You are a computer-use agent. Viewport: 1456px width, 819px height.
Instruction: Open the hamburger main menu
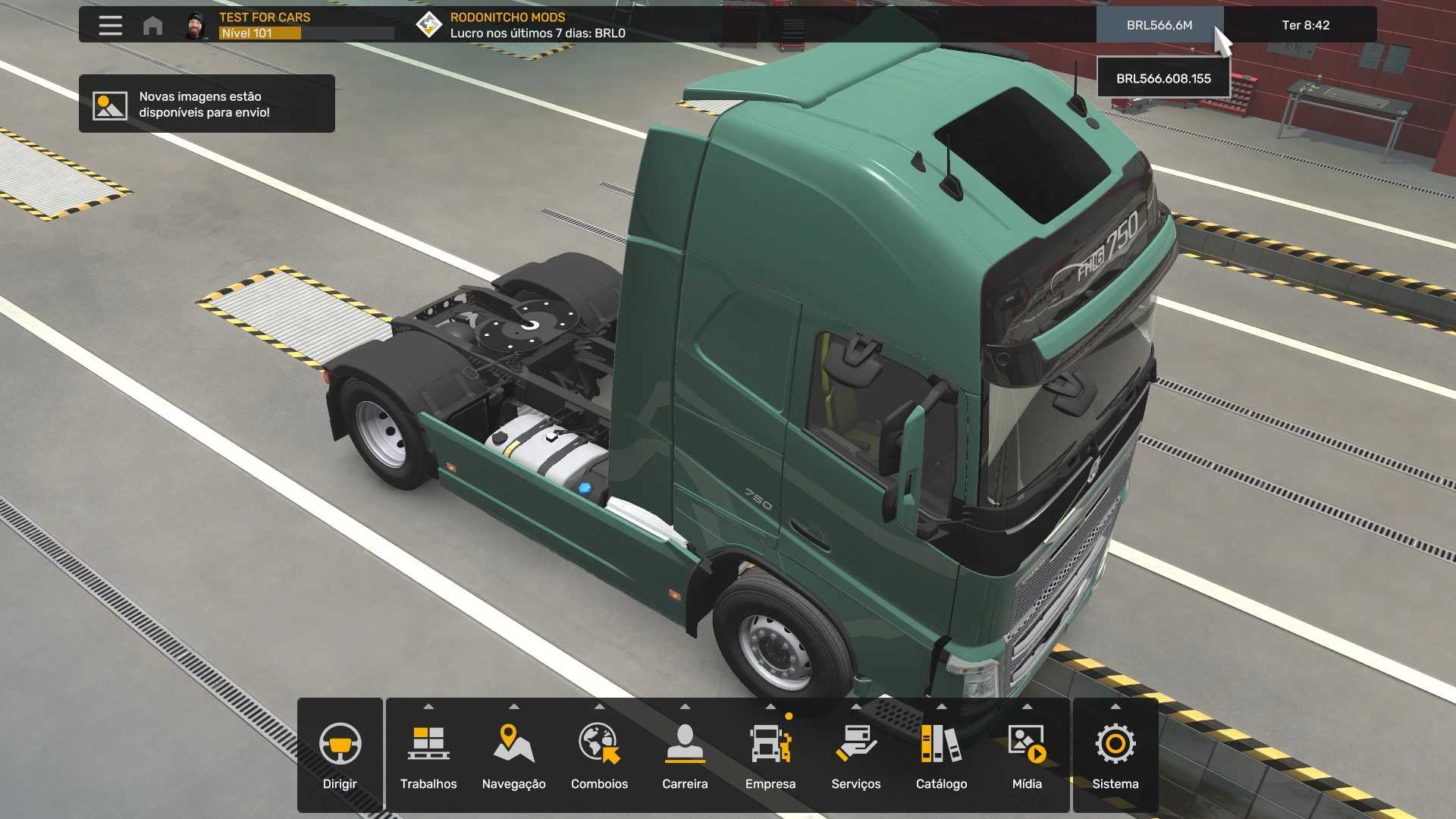click(x=110, y=26)
